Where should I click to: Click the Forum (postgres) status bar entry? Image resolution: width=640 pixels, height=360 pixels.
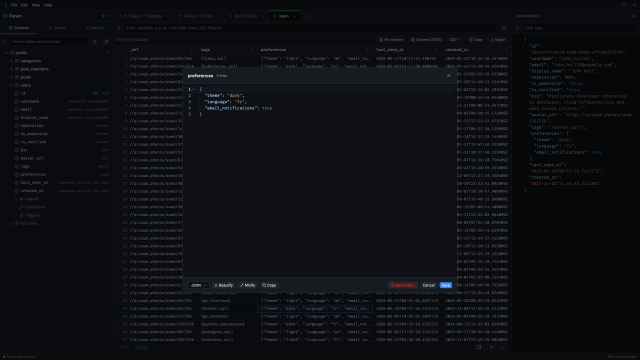point(20,357)
